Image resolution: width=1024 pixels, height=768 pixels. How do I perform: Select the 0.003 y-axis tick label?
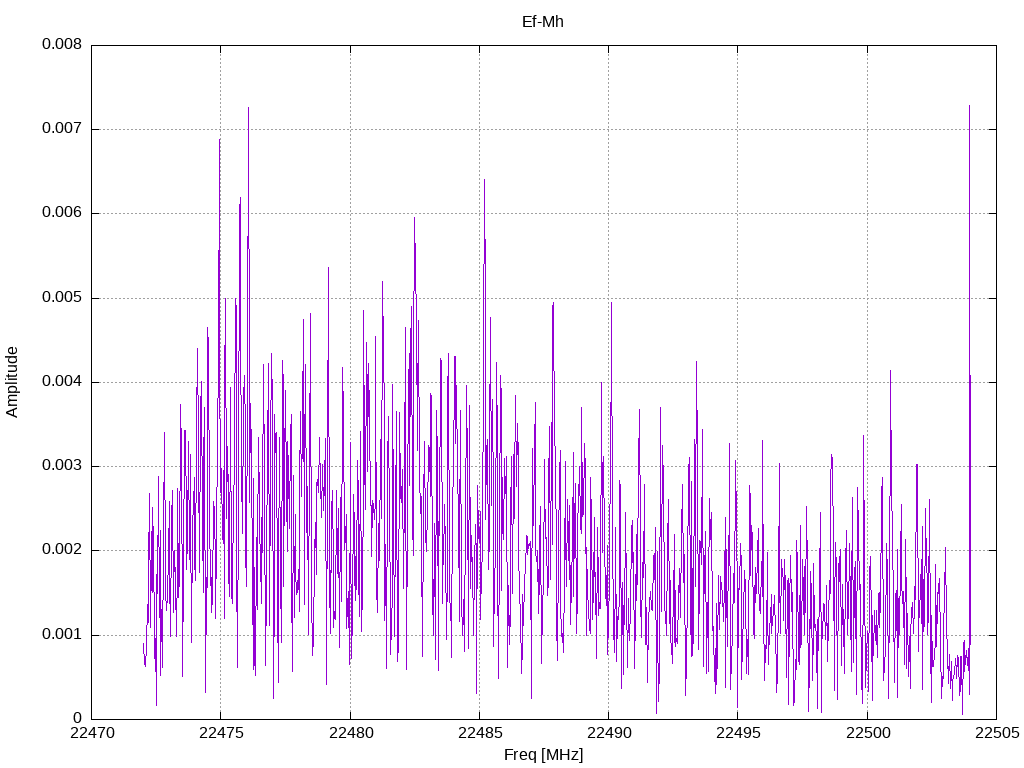click(x=61, y=466)
